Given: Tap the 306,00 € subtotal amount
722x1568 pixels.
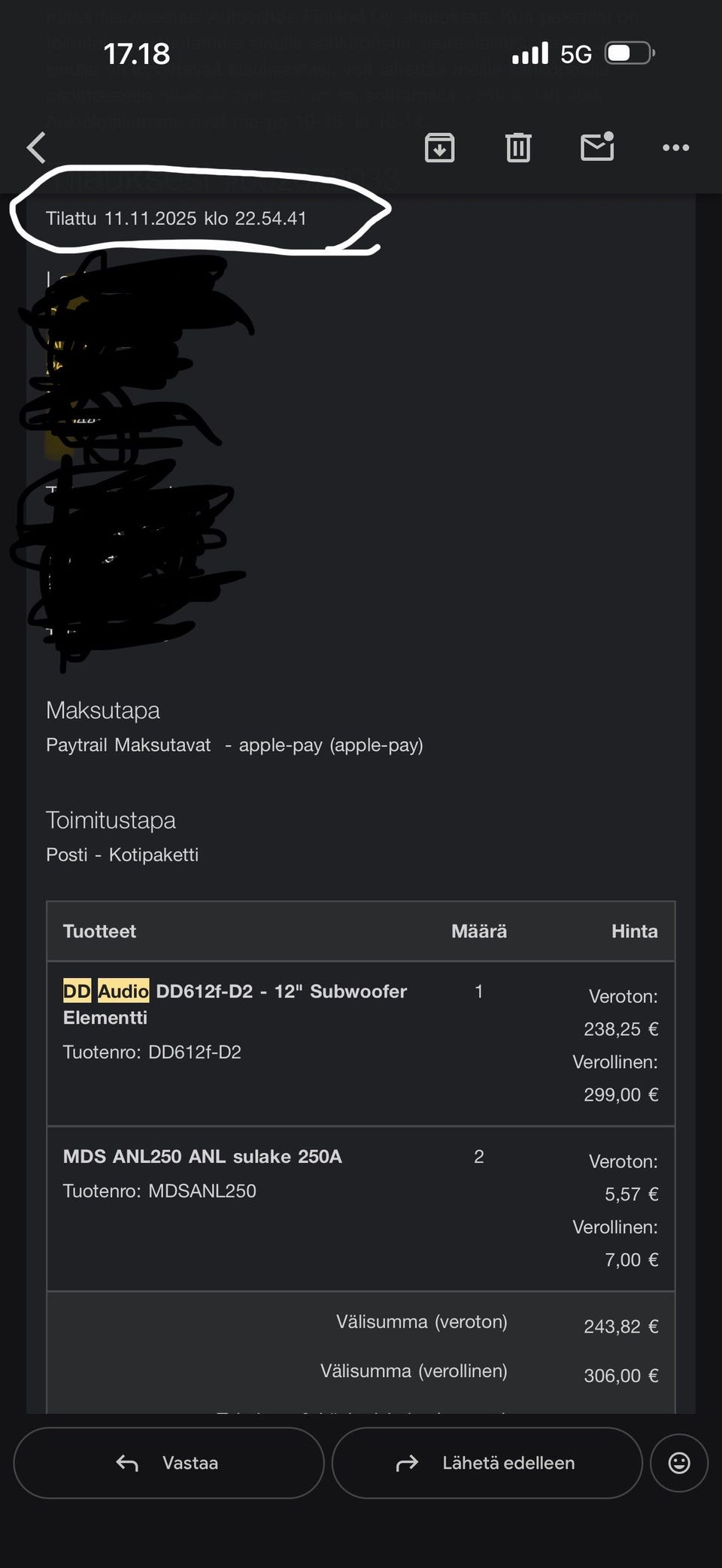Looking at the screenshot, I should [x=620, y=1376].
